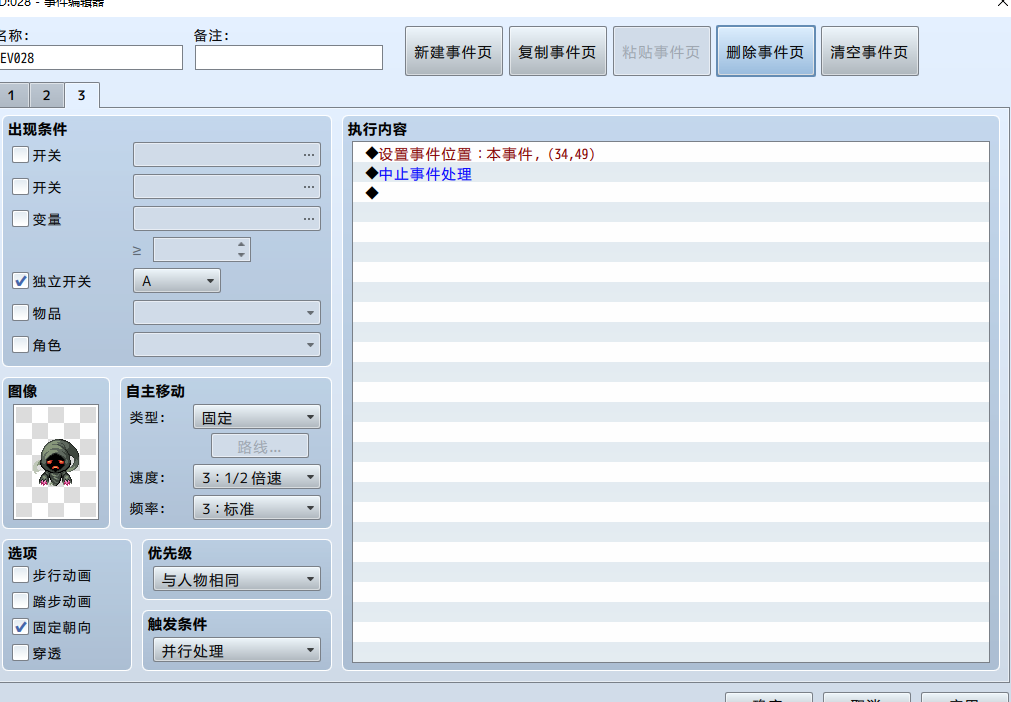
Task: Click into the 备注 note field
Action: coord(289,57)
